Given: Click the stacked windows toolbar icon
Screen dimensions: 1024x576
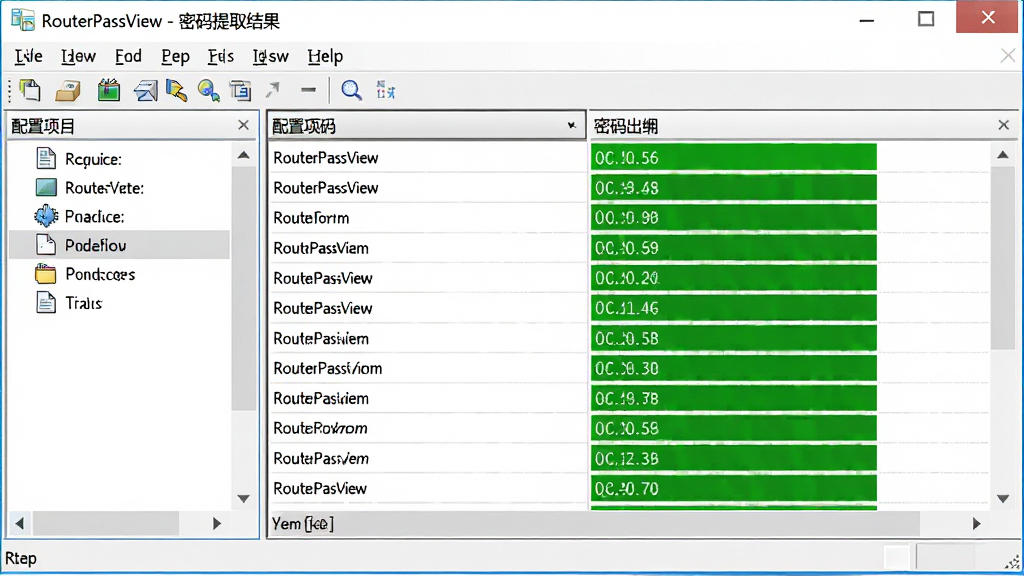Looking at the screenshot, I should 240,90.
